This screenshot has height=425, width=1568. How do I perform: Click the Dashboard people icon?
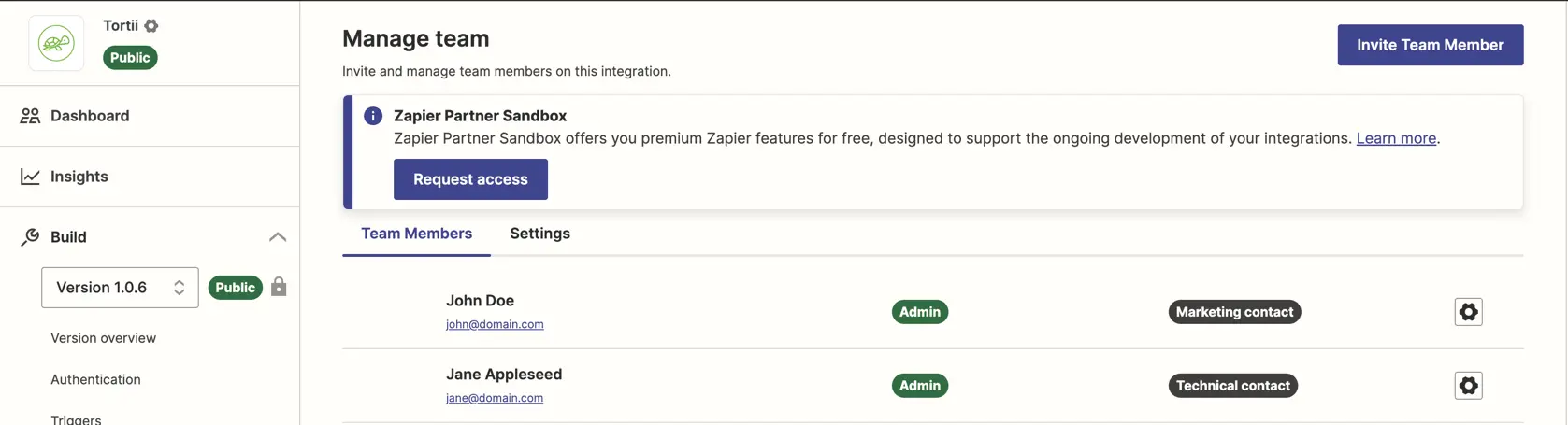point(30,116)
